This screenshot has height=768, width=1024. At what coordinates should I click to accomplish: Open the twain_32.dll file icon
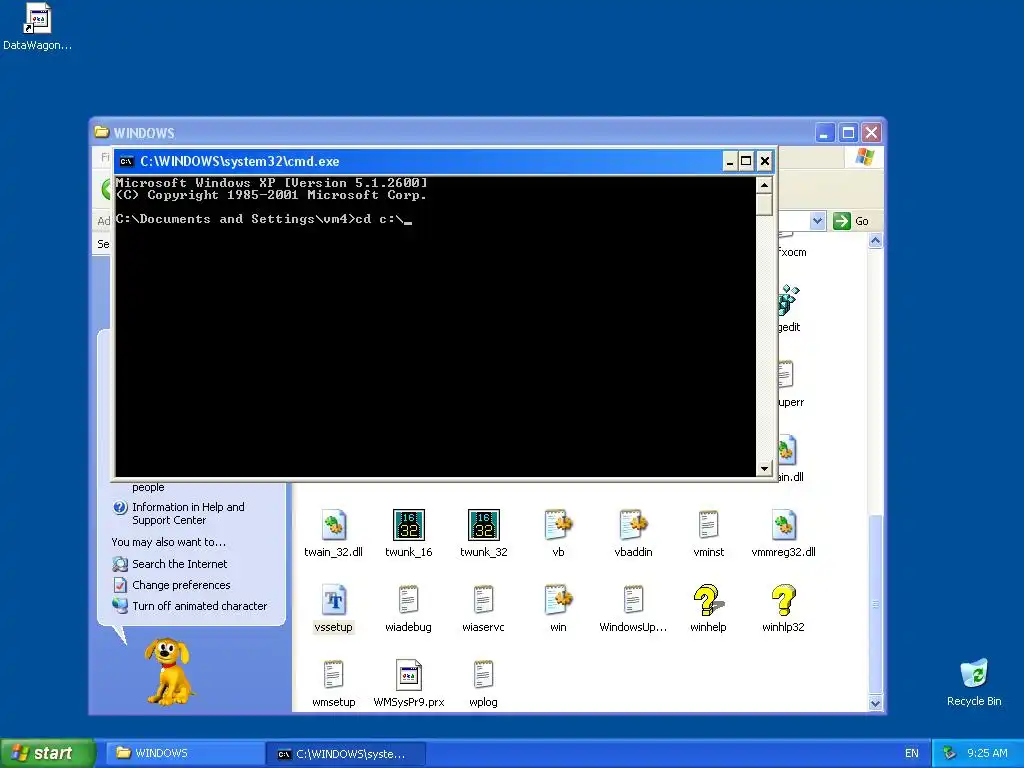pyautogui.click(x=334, y=525)
